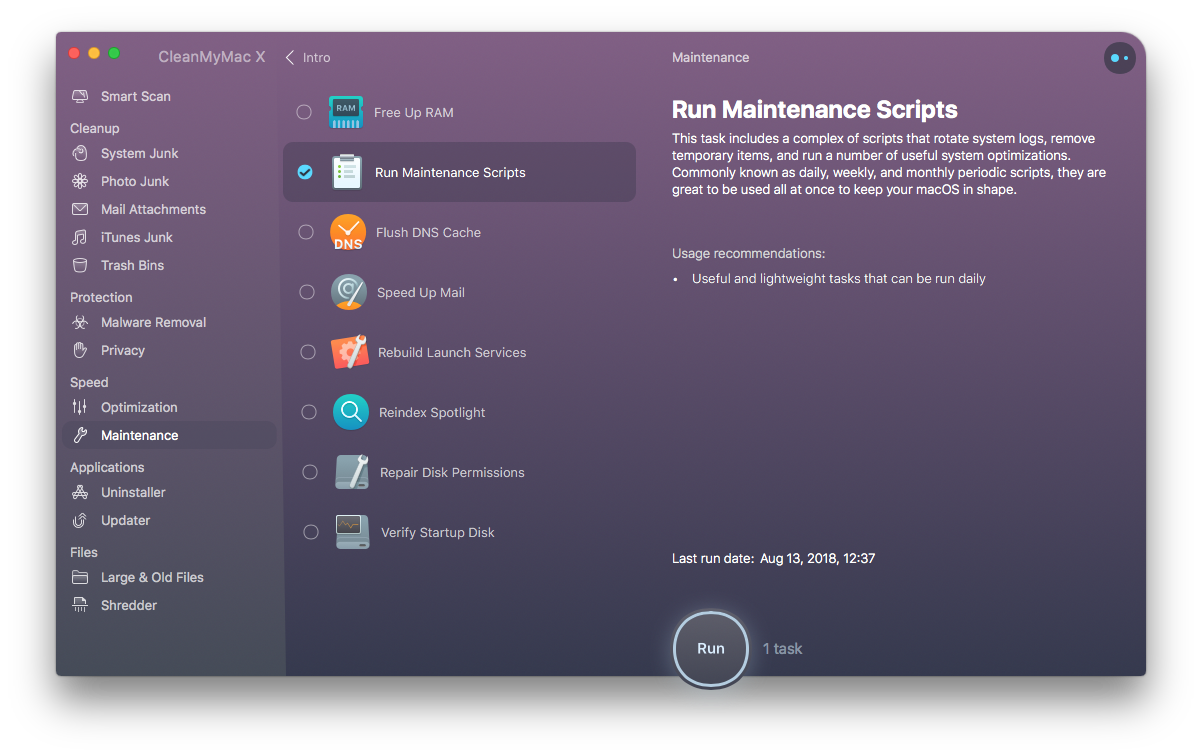The image size is (1202, 756).
Task: Open the iTunes Junk module label
Action: [137, 237]
